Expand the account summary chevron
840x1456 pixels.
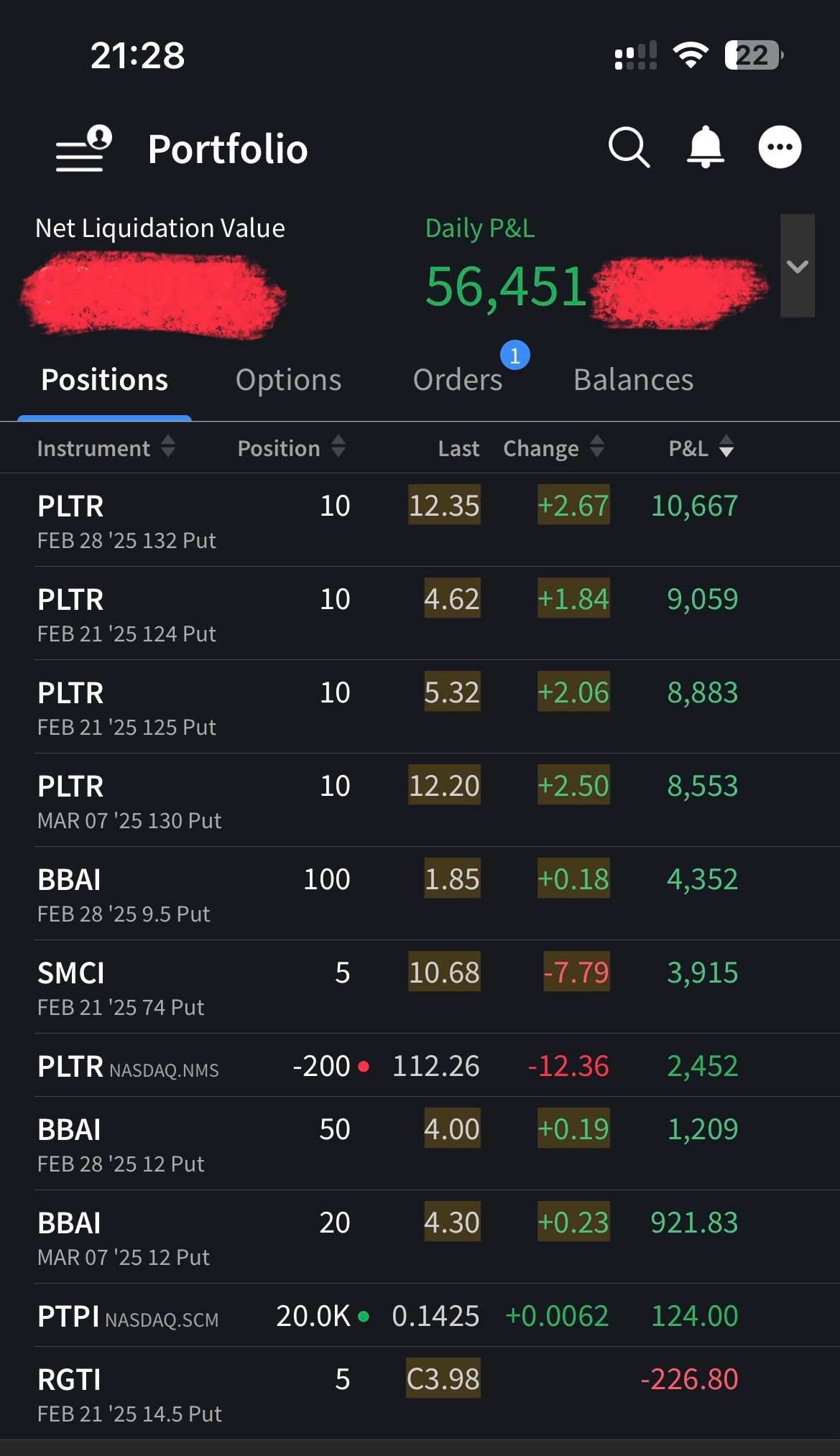(797, 266)
